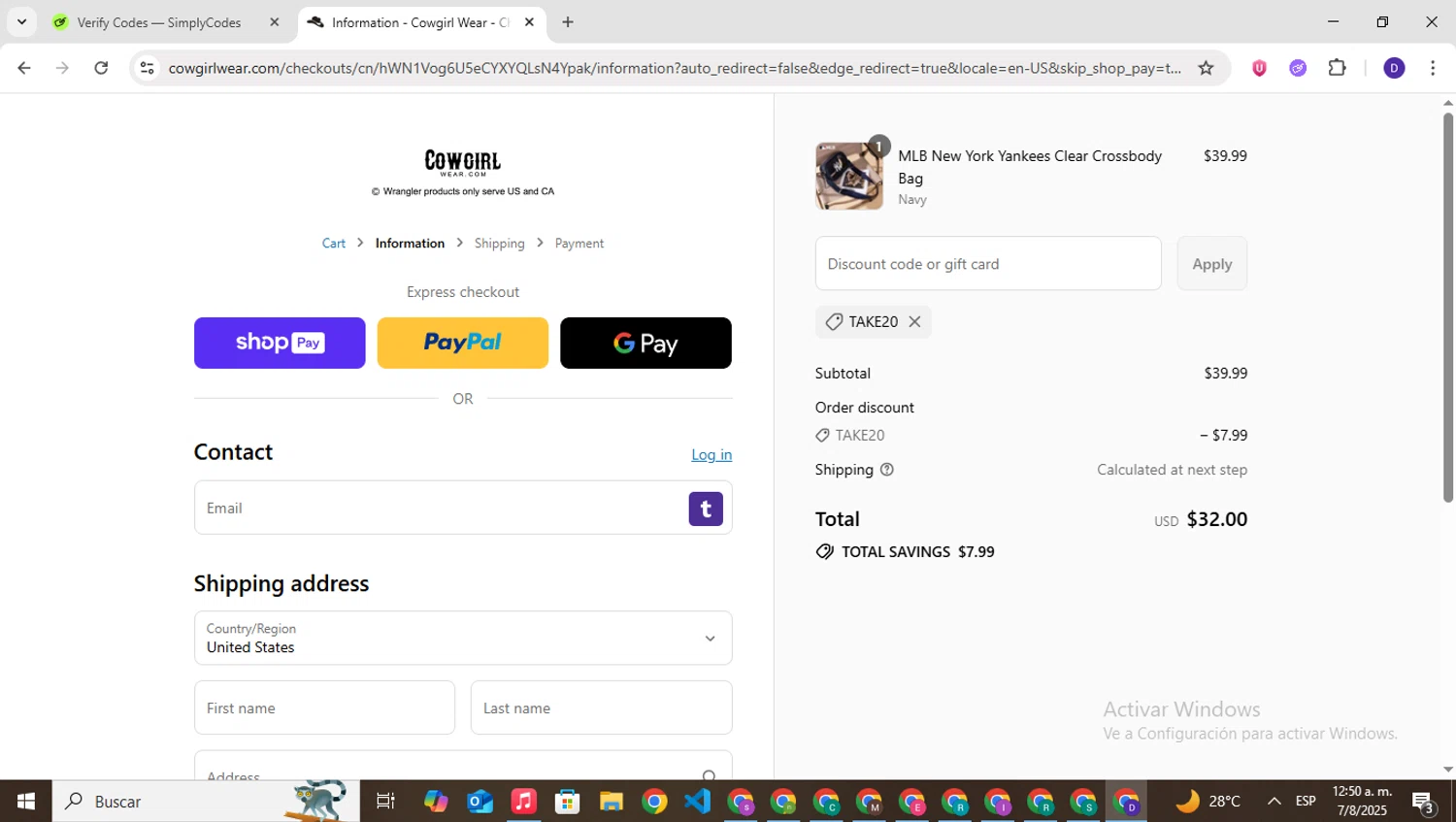The width and height of the screenshot is (1456, 822).
Task: Select the Information - Cowgirl Wear tab
Action: [419, 22]
